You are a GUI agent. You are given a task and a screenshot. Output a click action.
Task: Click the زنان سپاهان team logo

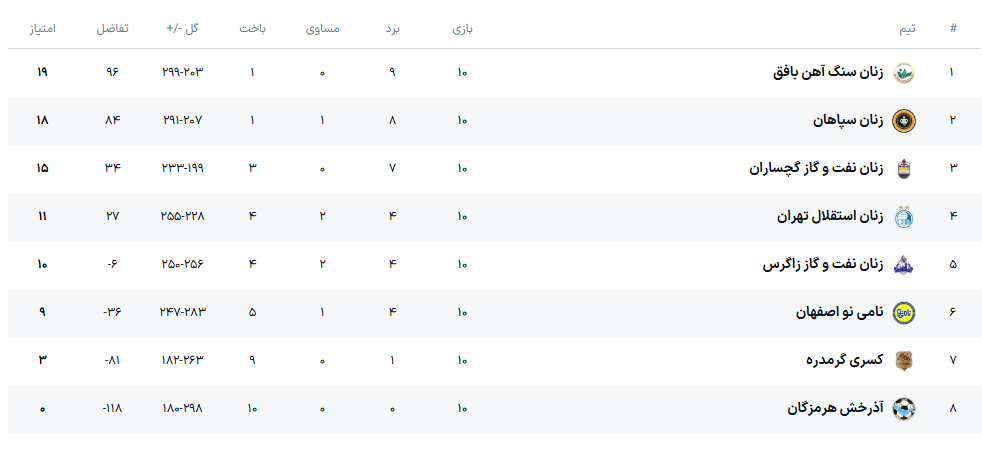(903, 120)
